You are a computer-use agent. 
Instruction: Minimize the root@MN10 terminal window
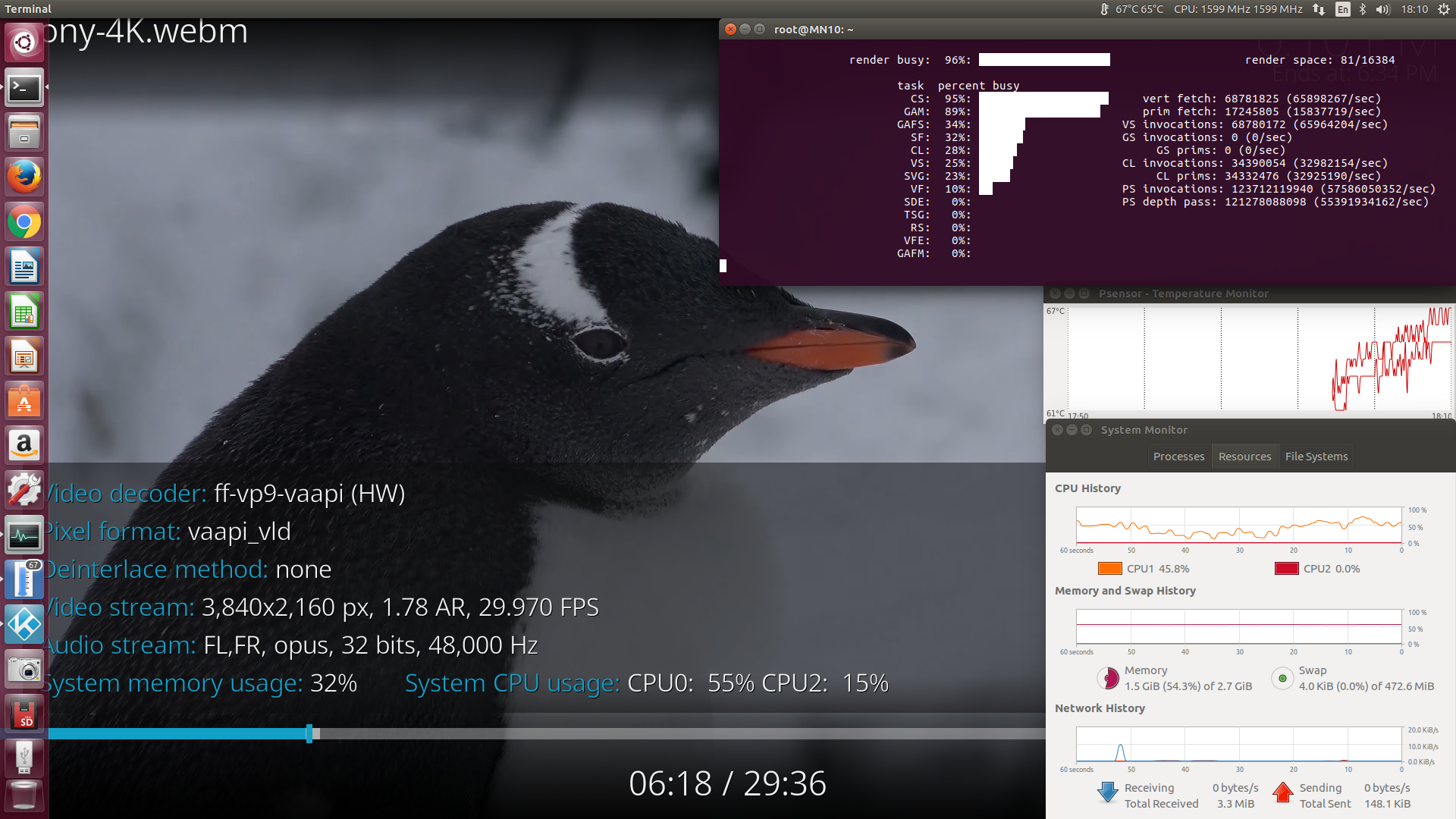click(745, 29)
